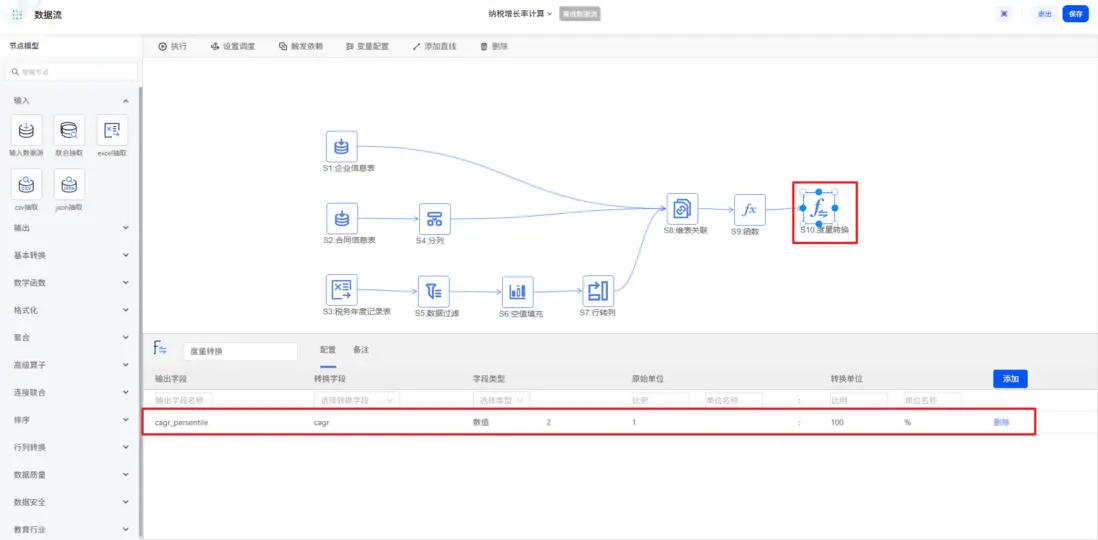Image resolution: width=1098 pixels, height=540 pixels.
Task: Click the S5:数据过滤 node
Action: point(434,291)
